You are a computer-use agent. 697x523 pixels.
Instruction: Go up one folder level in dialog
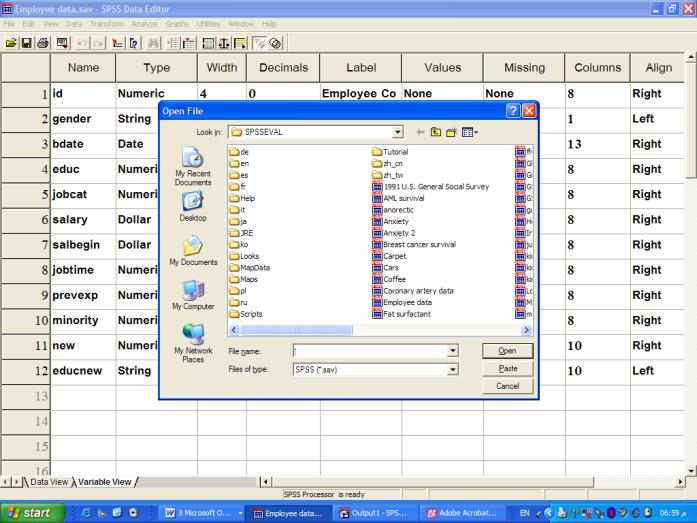coord(436,132)
